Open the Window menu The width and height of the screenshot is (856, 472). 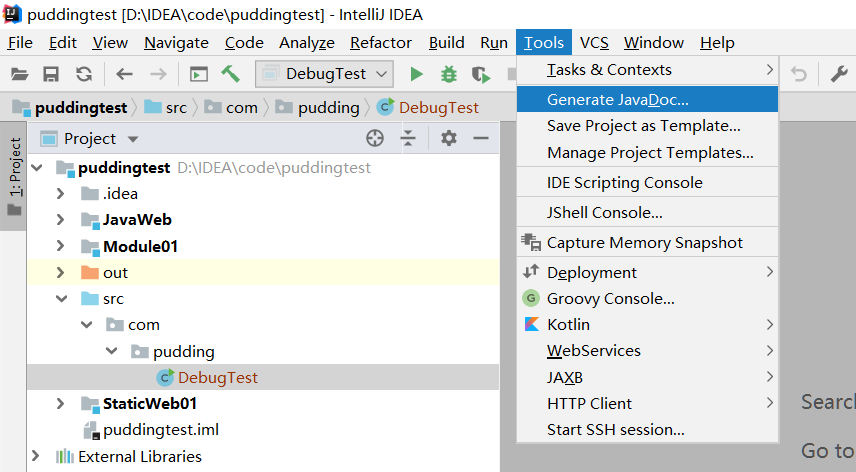(x=654, y=43)
